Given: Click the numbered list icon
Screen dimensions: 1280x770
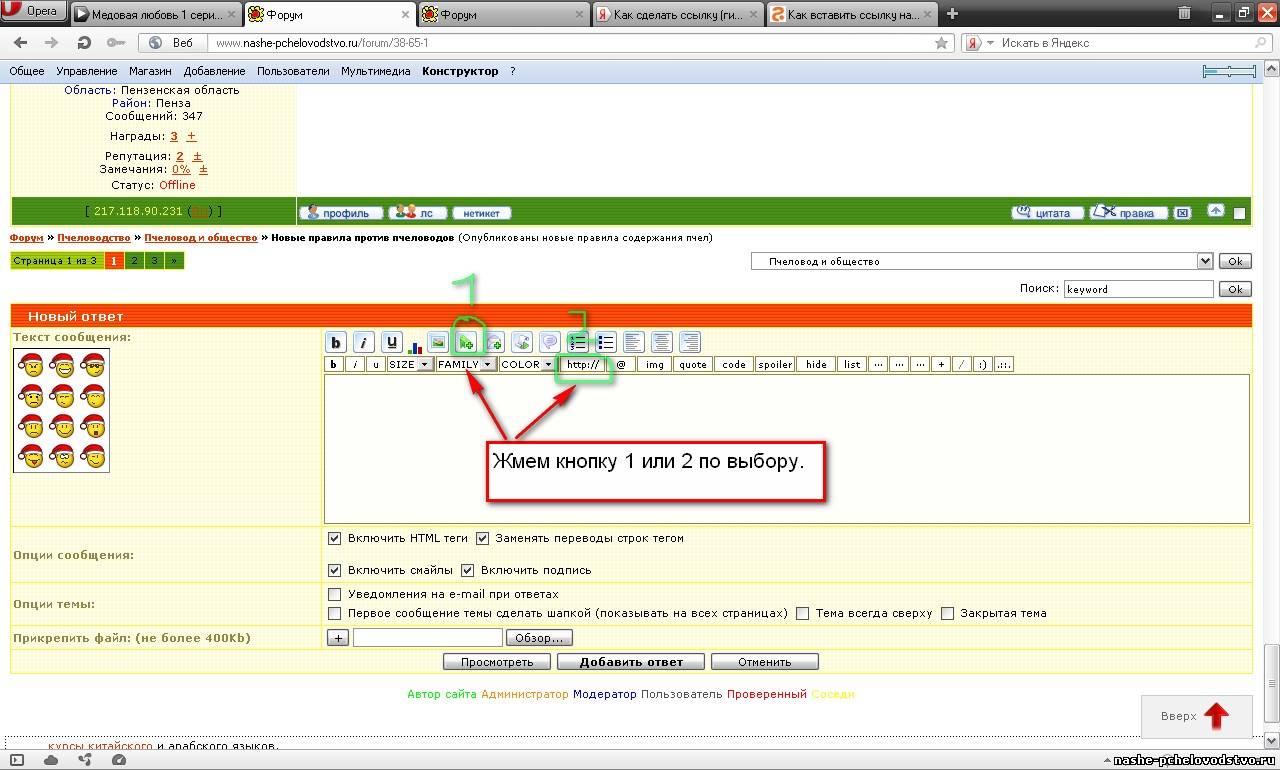Looking at the screenshot, I should pyautogui.click(x=577, y=342).
